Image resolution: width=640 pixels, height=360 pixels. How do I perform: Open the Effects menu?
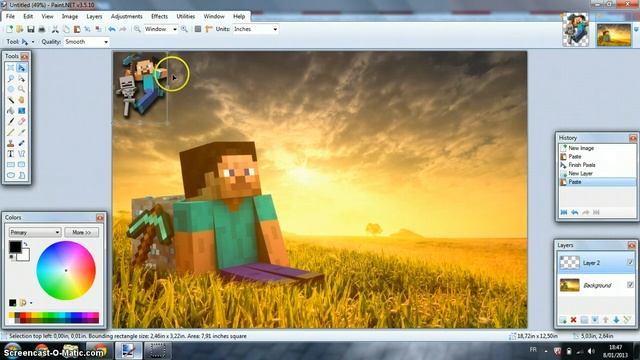(159, 16)
